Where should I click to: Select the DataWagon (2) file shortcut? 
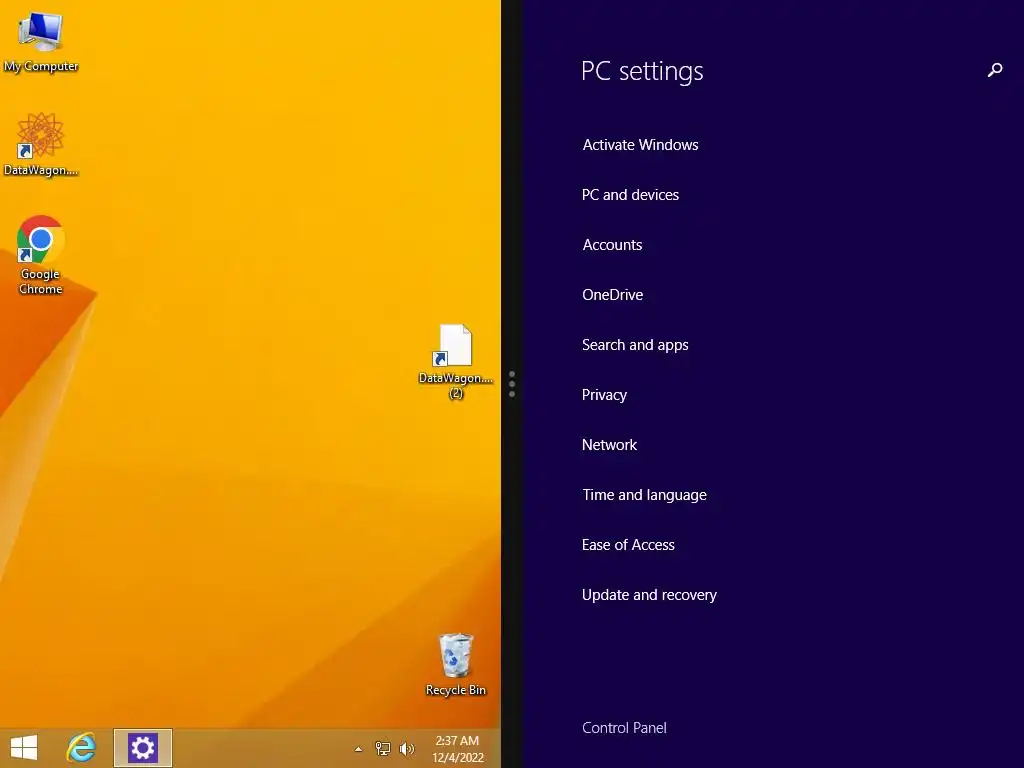tap(456, 362)
